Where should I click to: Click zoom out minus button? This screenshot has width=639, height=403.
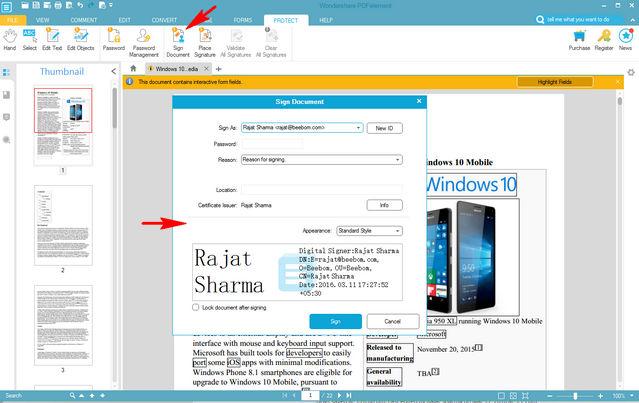coord(549,396)
